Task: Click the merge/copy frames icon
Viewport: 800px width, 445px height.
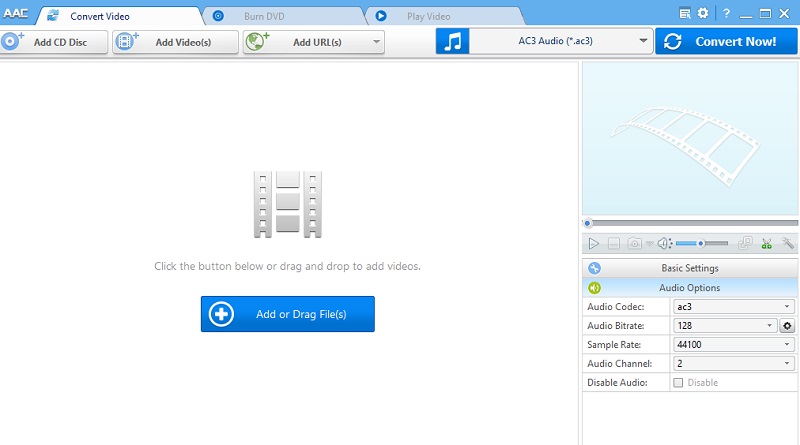Action: pos(745,243)
